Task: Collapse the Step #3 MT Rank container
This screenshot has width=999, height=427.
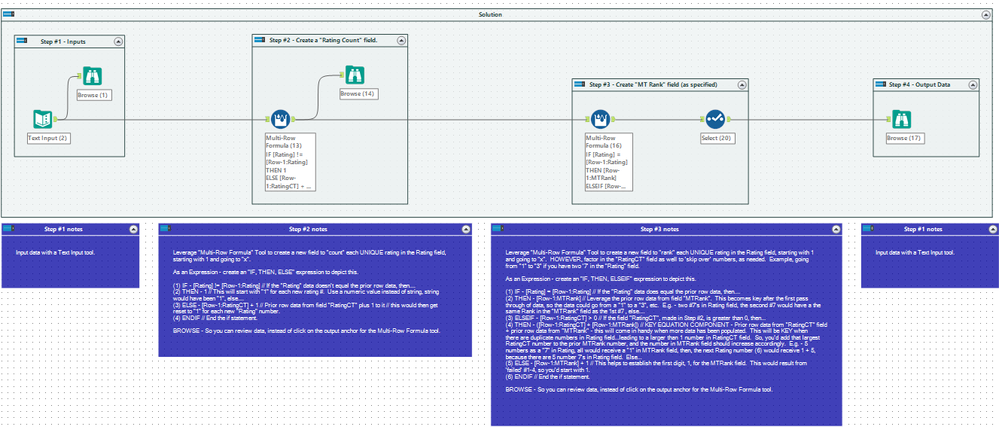Action: 741,84
